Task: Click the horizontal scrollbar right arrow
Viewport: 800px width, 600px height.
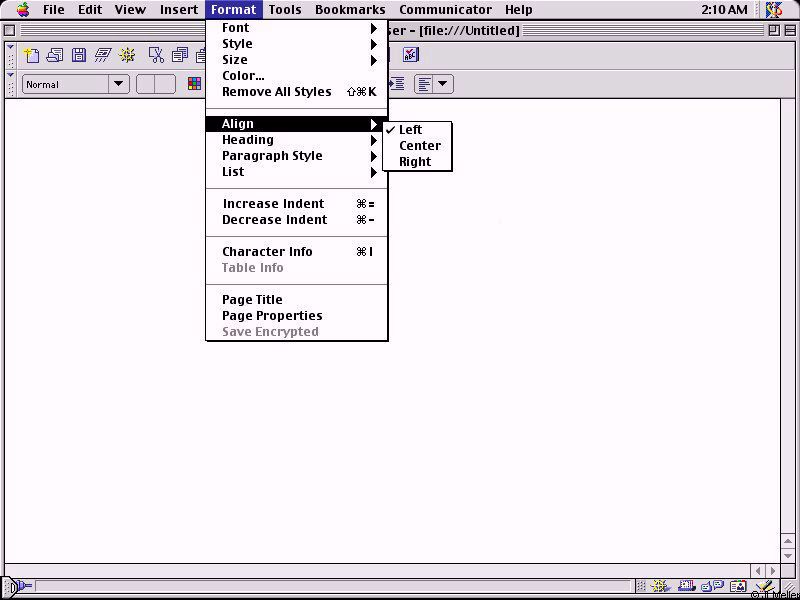Action: (772, 571)
